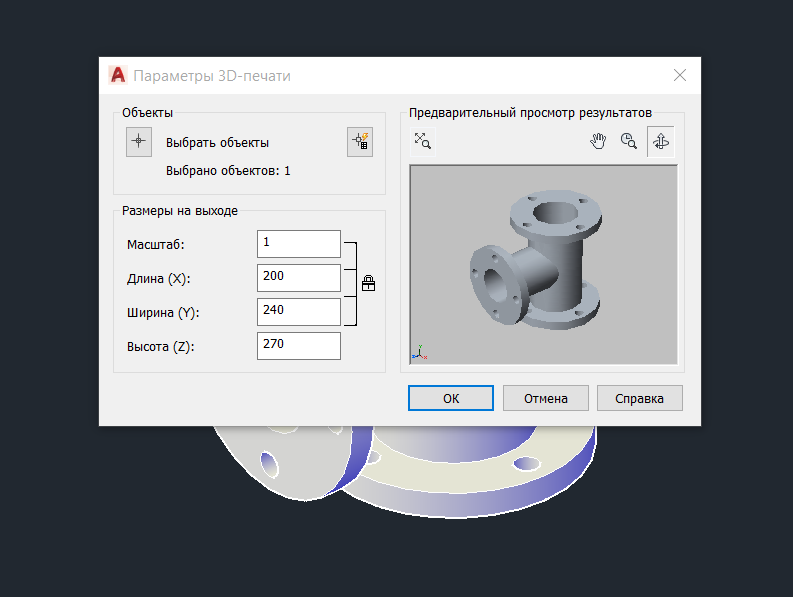Click the "Размеры на выходе" group title
This screenshot has width=793, height=597.
point(180,210)
